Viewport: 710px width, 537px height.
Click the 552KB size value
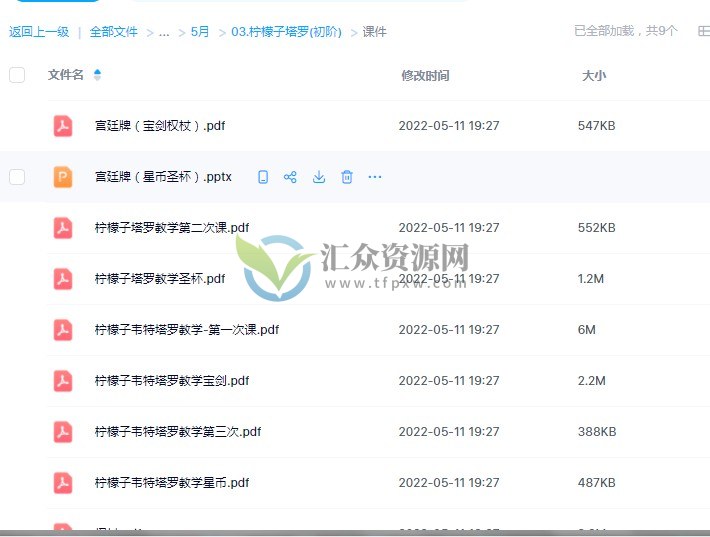pyautogui.click(x=596, y=227)
